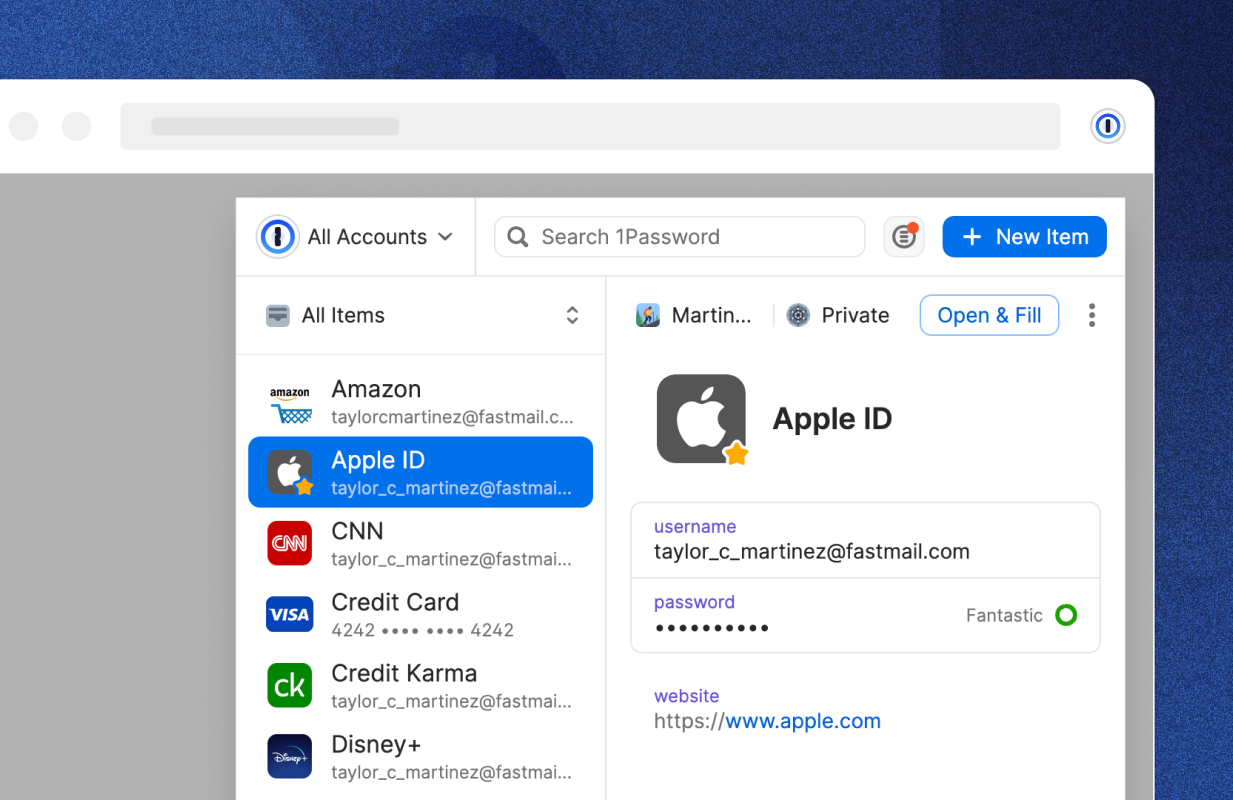Select the Amazon login entry
The height and width of the screenshot is (800, 1233).
420,402
